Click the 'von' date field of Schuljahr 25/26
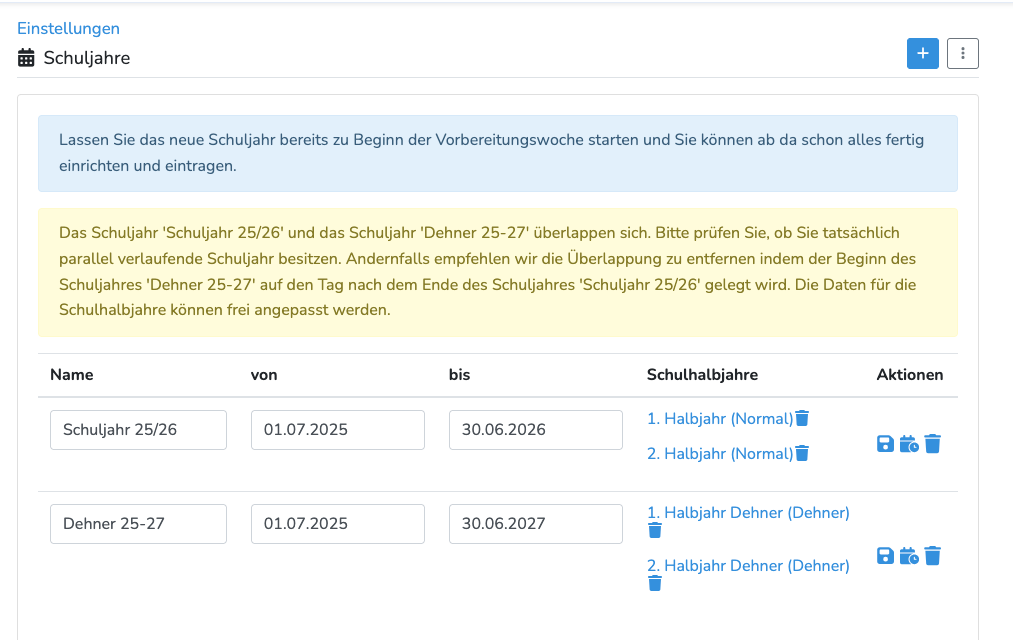 point(337,430)
